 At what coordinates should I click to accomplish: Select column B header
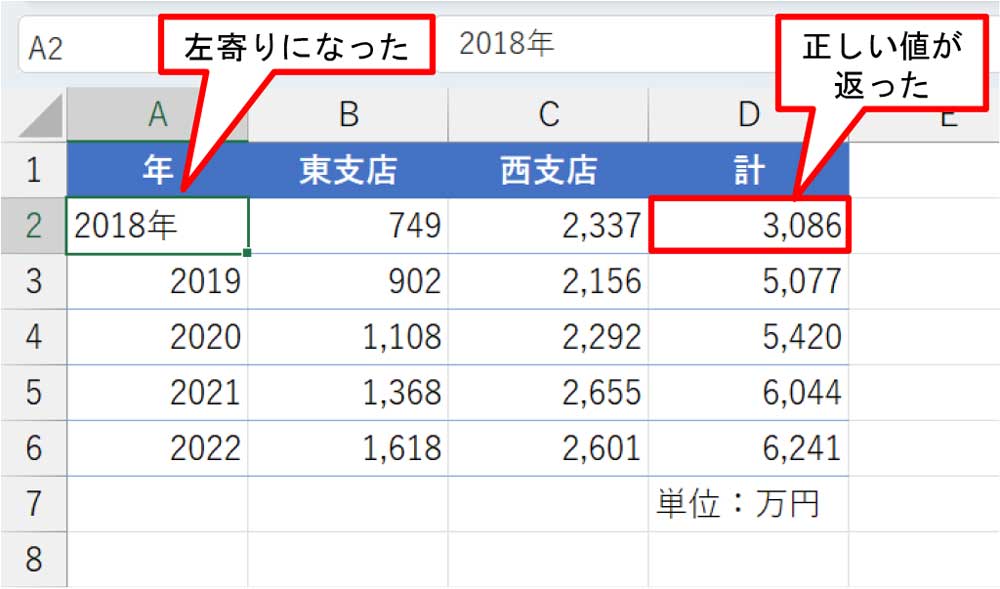tap(348, 116)
